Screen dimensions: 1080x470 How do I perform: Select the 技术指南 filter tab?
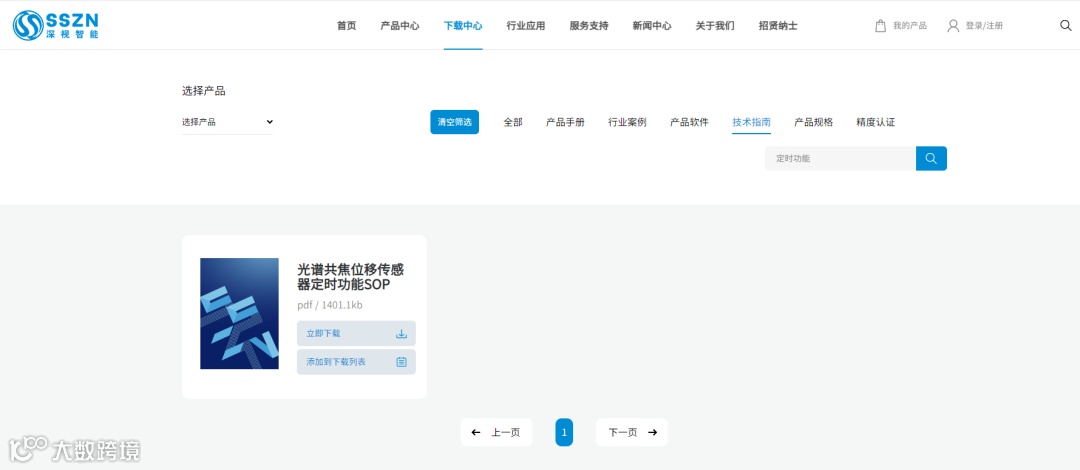(x=751, y=122)
